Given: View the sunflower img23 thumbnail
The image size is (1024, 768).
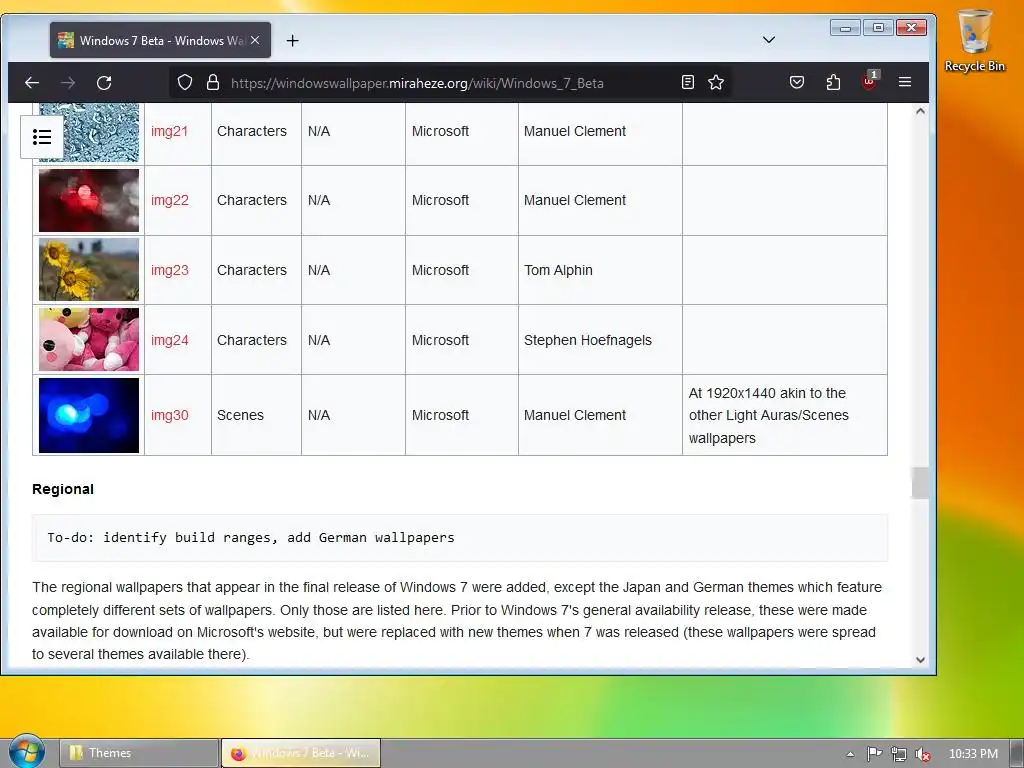Looking at the screenshot, I should [89, 270].
